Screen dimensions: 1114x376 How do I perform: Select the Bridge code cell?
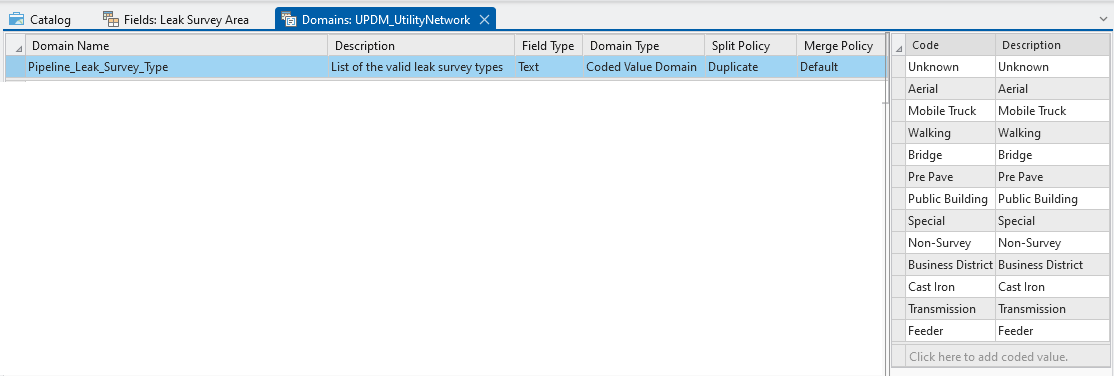tap(951, 155)
